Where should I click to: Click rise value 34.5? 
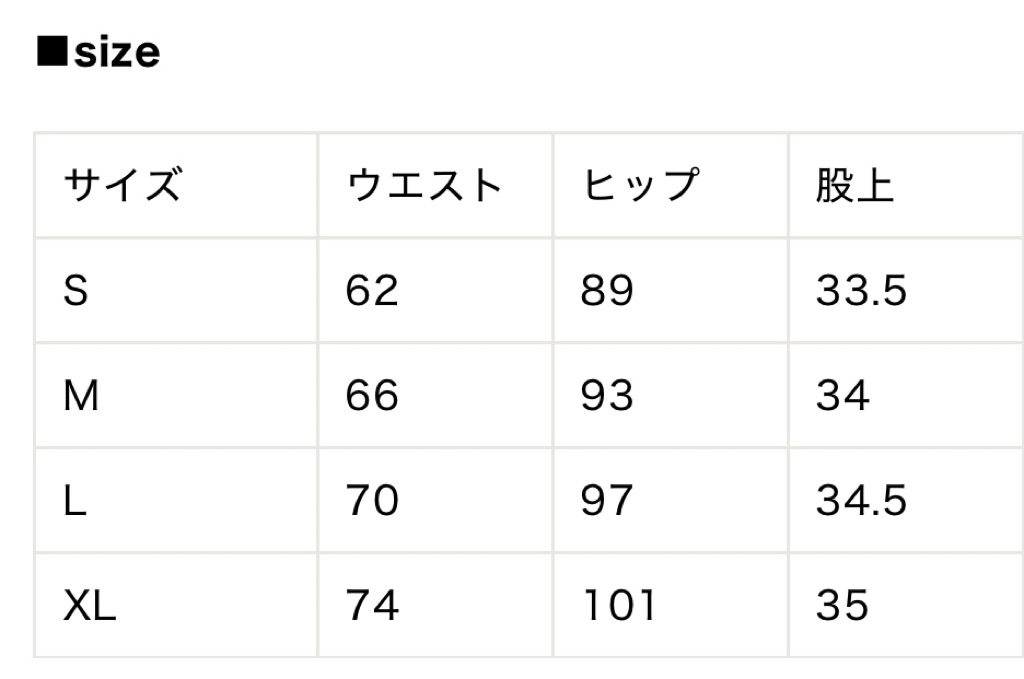pyautogui.click(x=861, y=501)
